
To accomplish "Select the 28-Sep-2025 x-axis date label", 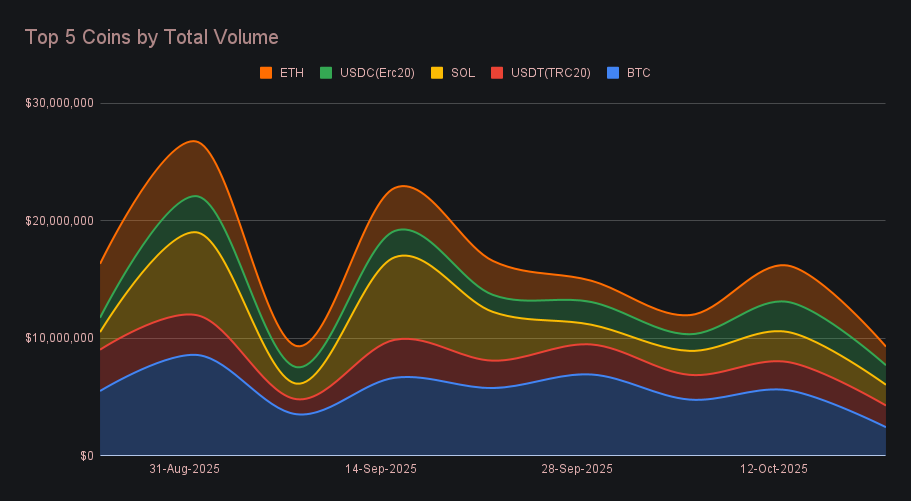I will (576, 468).
